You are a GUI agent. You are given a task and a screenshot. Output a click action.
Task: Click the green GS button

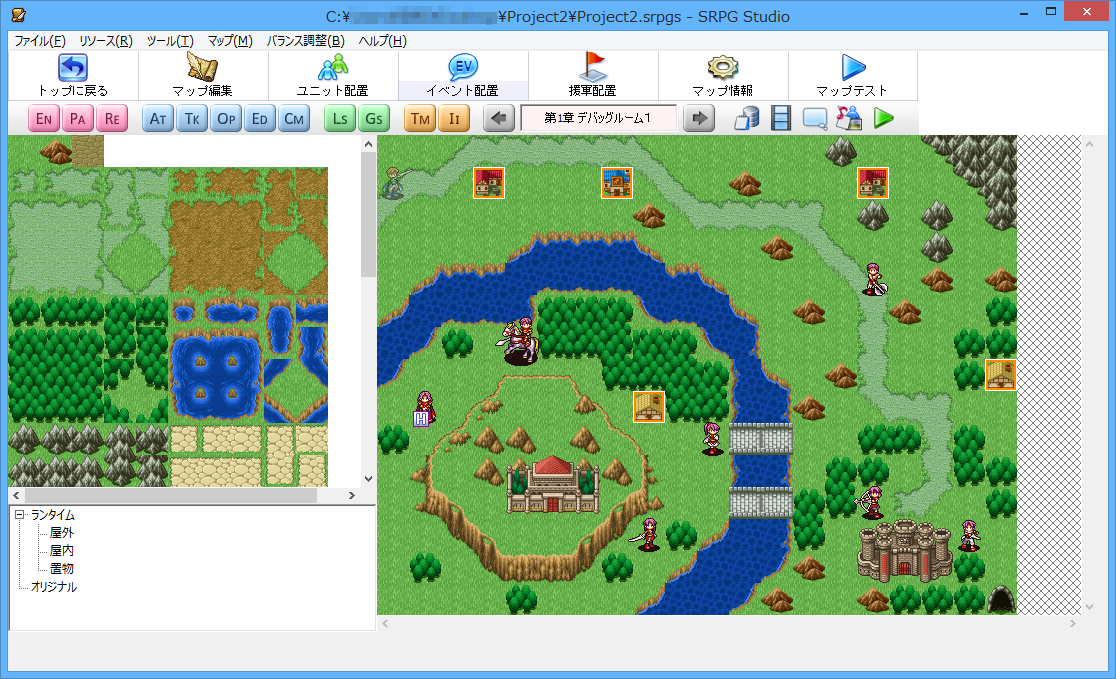374,118
